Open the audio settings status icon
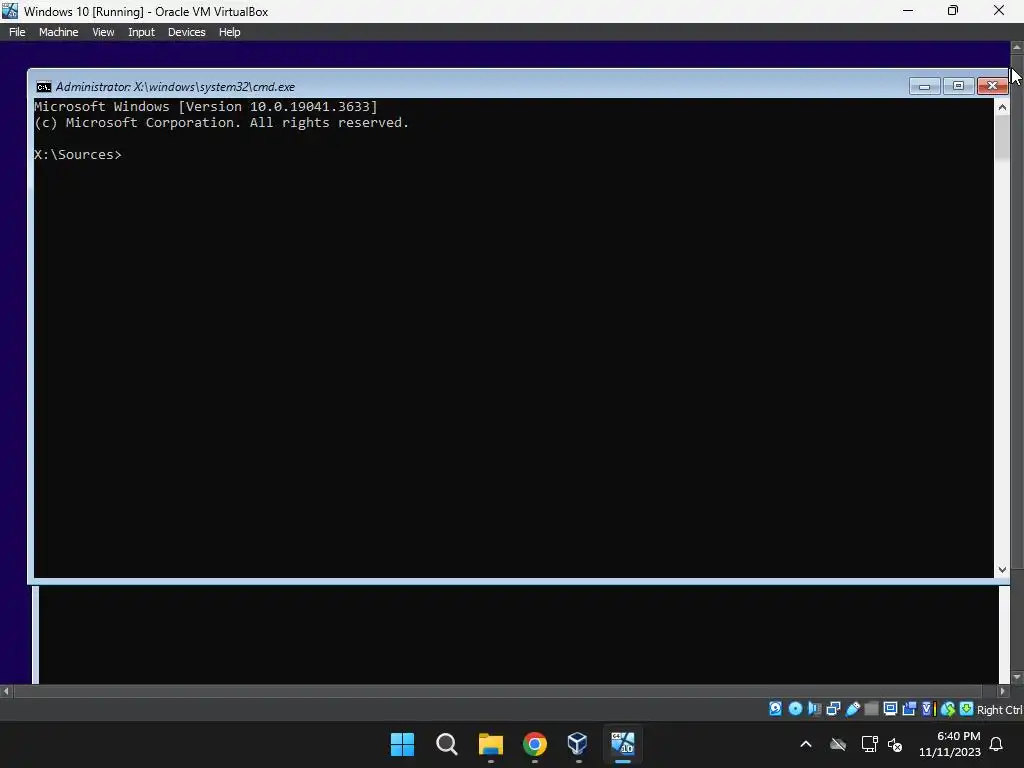 pos(814,709)
